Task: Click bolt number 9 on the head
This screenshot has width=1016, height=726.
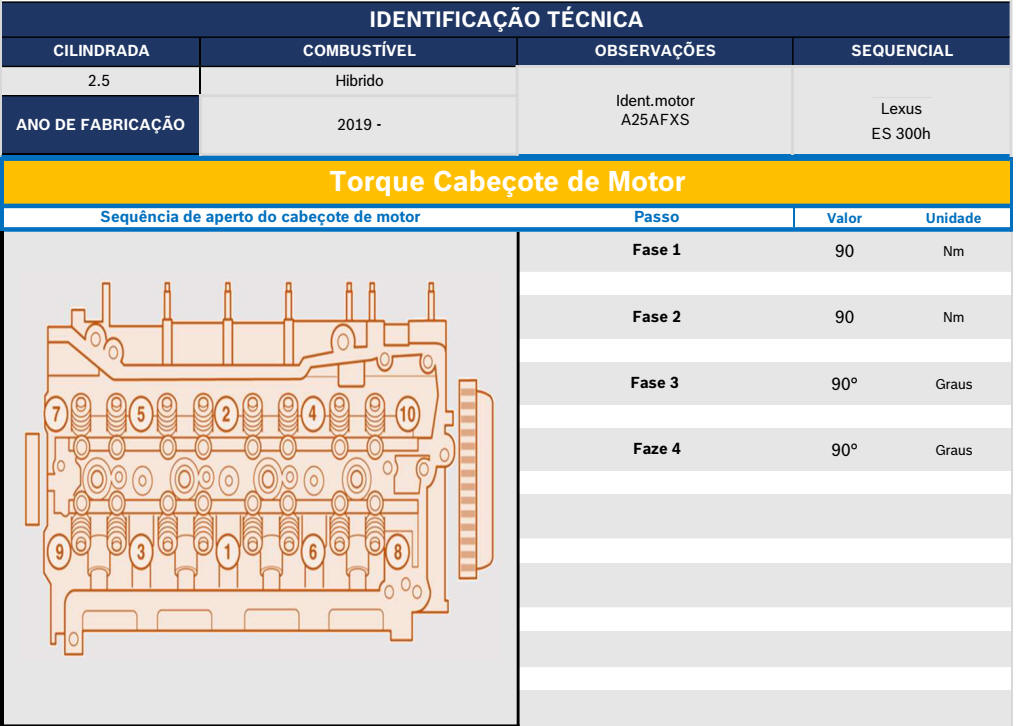Action: point(59,550)
